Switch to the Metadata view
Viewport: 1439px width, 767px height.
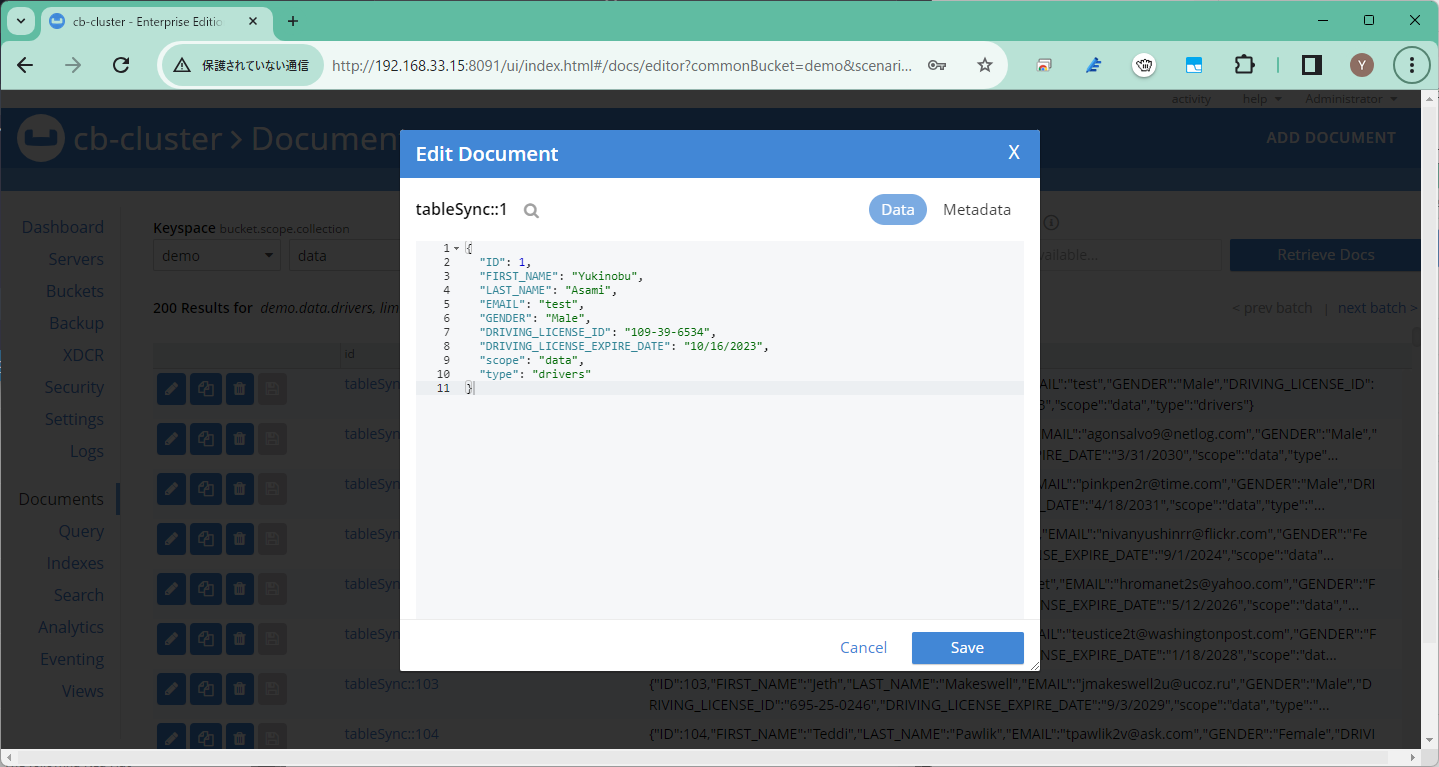pos(976,210)
